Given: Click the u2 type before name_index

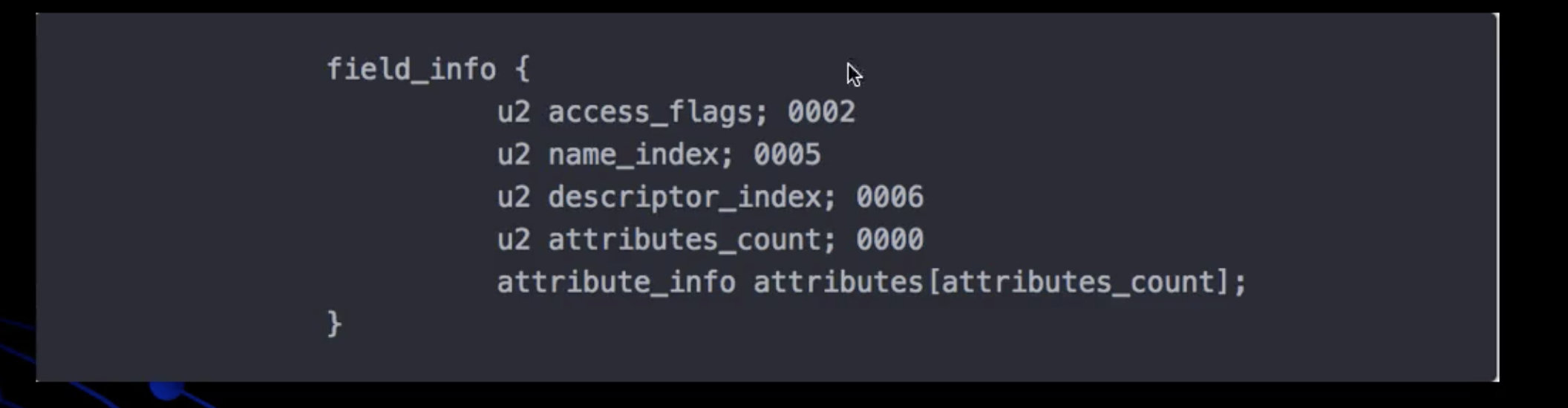Looking at the screenshot, I should tap(514, 155).
